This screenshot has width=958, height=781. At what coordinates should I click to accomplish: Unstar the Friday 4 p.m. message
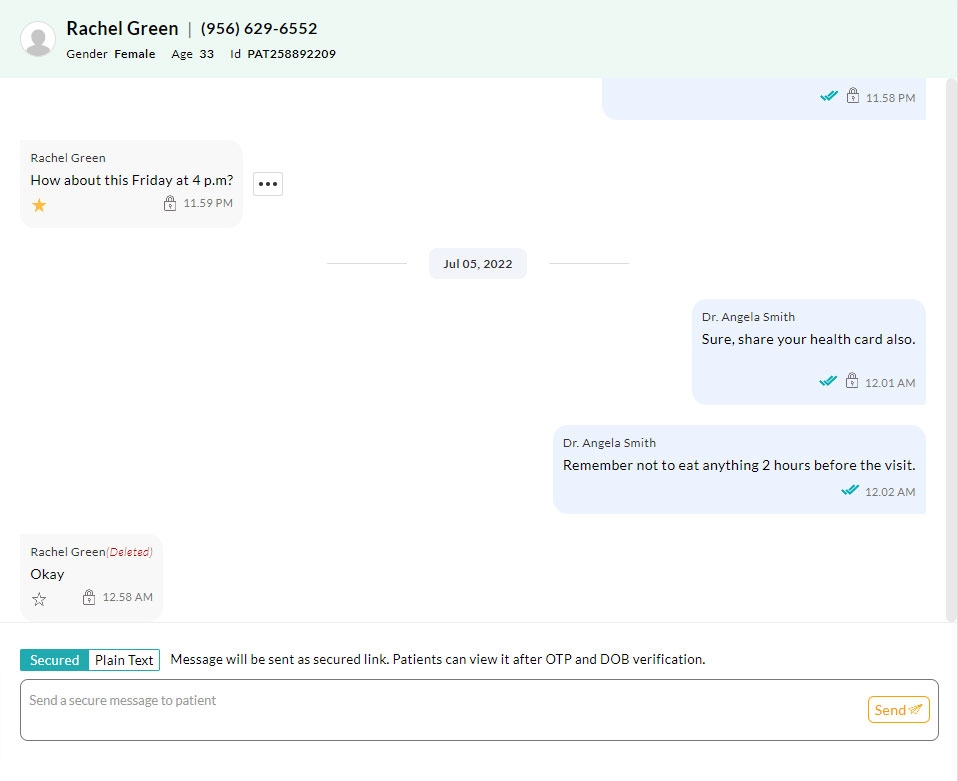point(38,204)
